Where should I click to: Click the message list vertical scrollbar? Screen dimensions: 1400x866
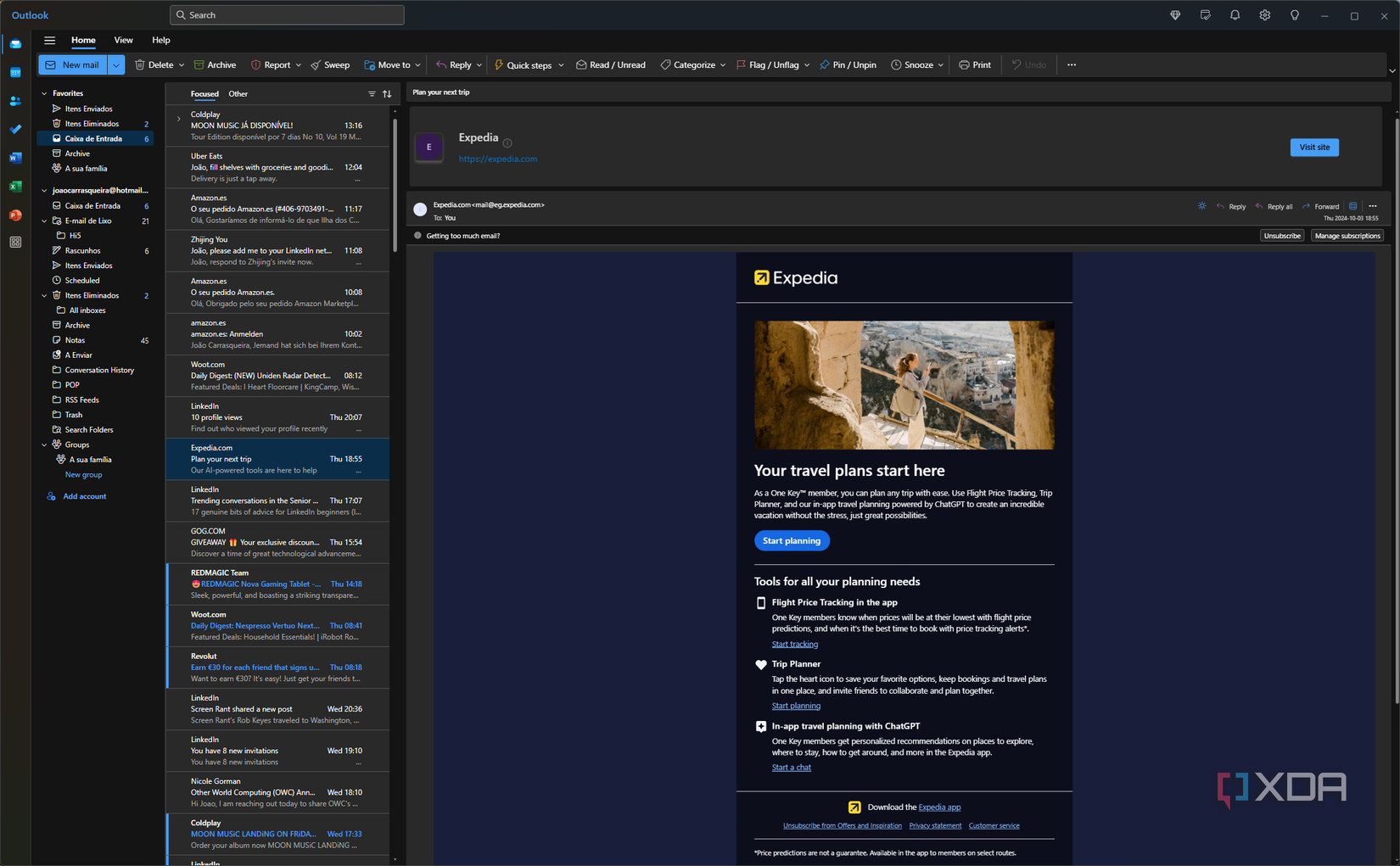coord(395,185)
